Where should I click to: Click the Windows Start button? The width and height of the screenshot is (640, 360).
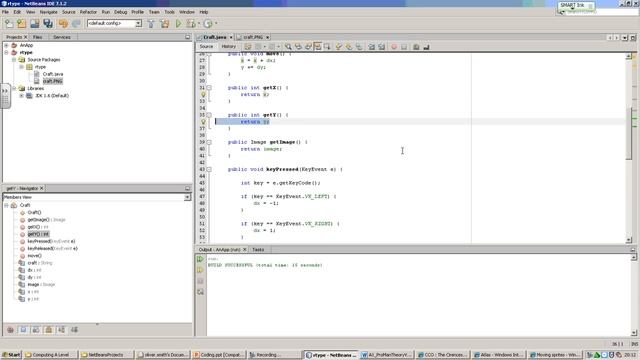[11, 355]
